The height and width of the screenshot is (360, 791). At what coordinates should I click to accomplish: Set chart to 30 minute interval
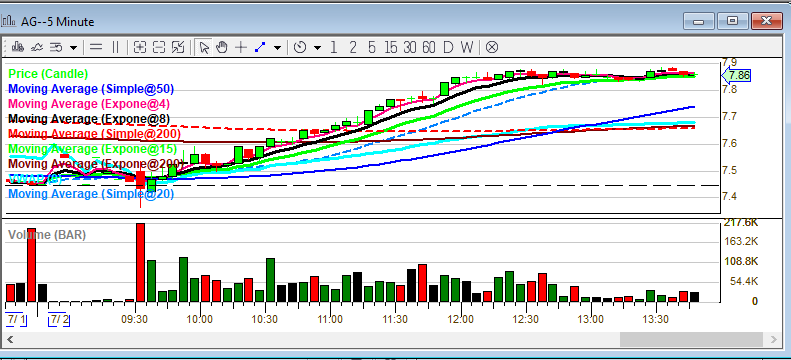(410, 47)
